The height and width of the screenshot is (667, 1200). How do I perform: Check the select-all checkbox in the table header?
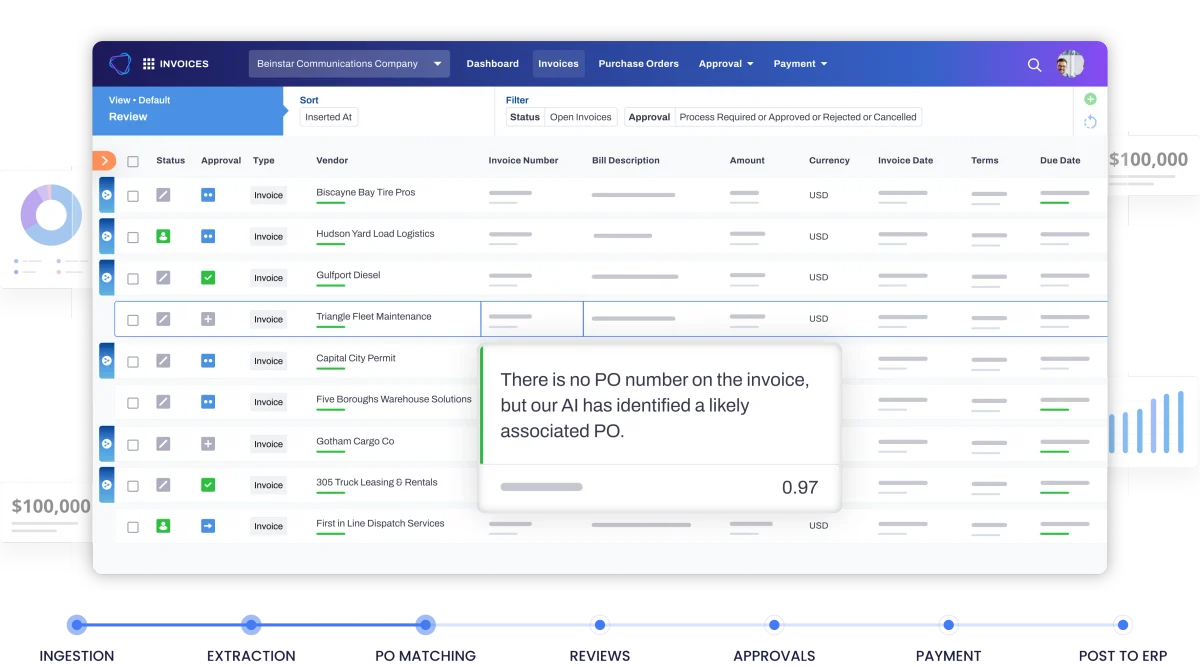point(133,160)
